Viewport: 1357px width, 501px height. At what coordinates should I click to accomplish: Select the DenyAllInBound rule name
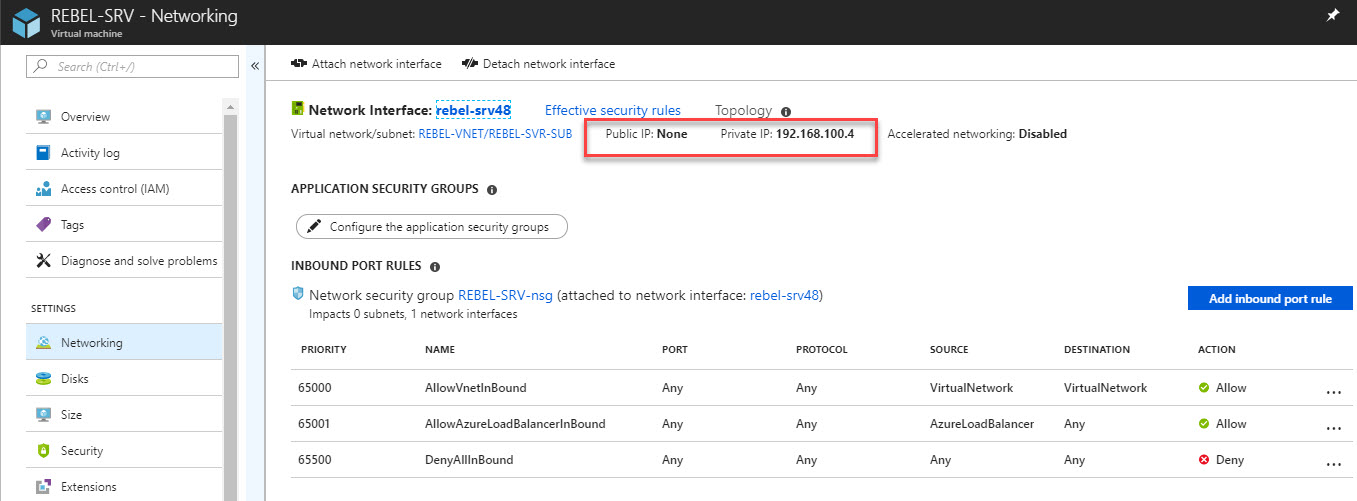click(x=469, y=460)
